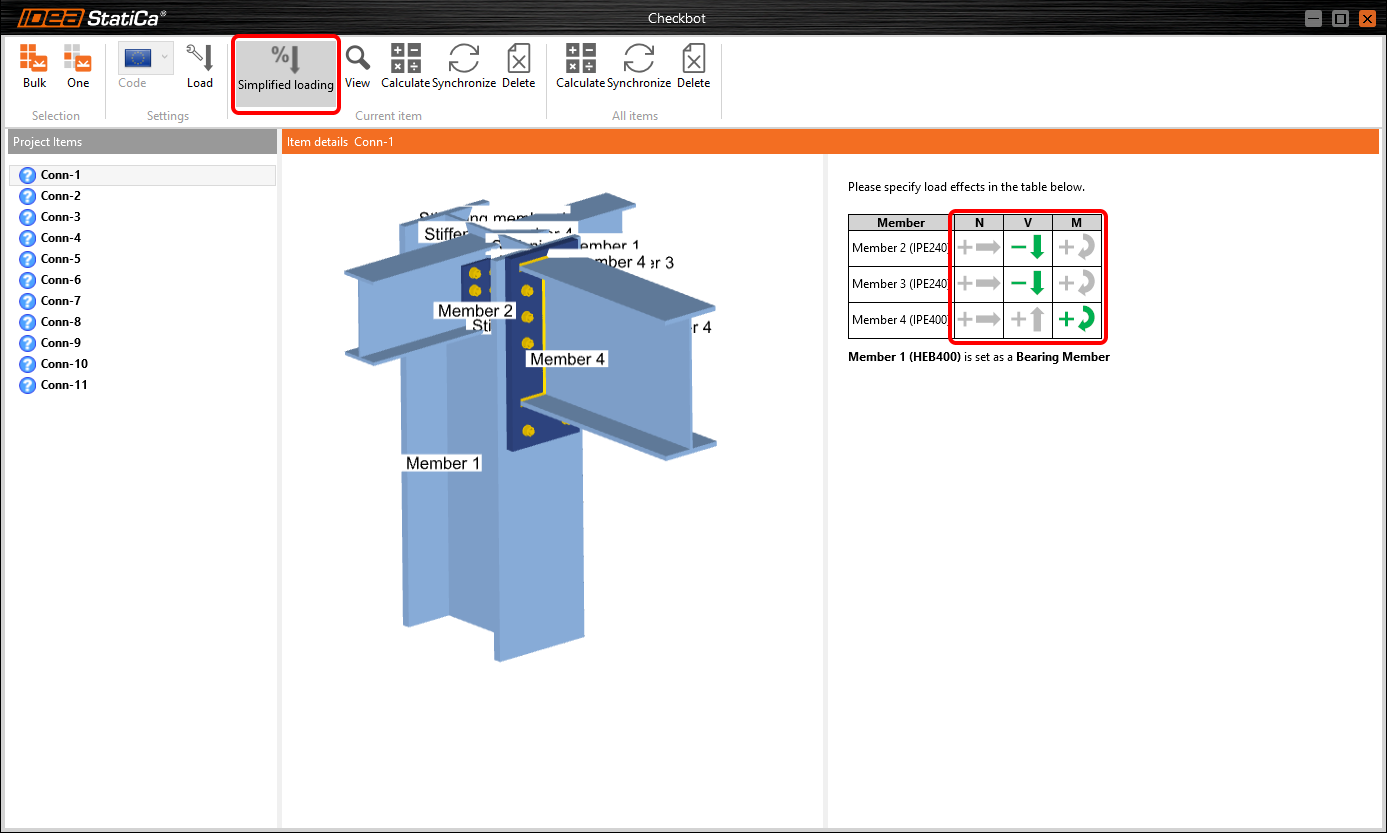The height and width of the screenshot is (833, 1387).
Task: Open the Load settings tool
Action: (x=200, y=66)
